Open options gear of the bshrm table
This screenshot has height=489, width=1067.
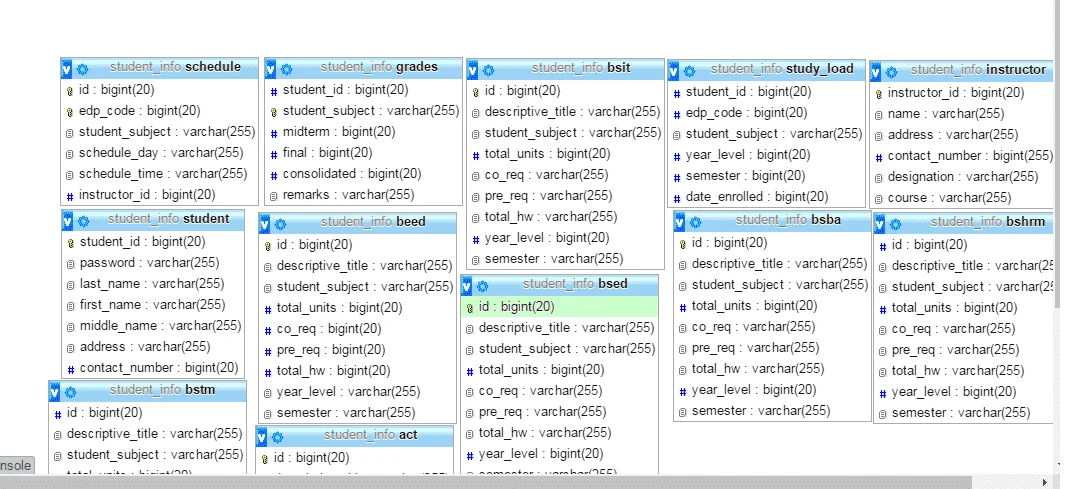coord(896,224)
